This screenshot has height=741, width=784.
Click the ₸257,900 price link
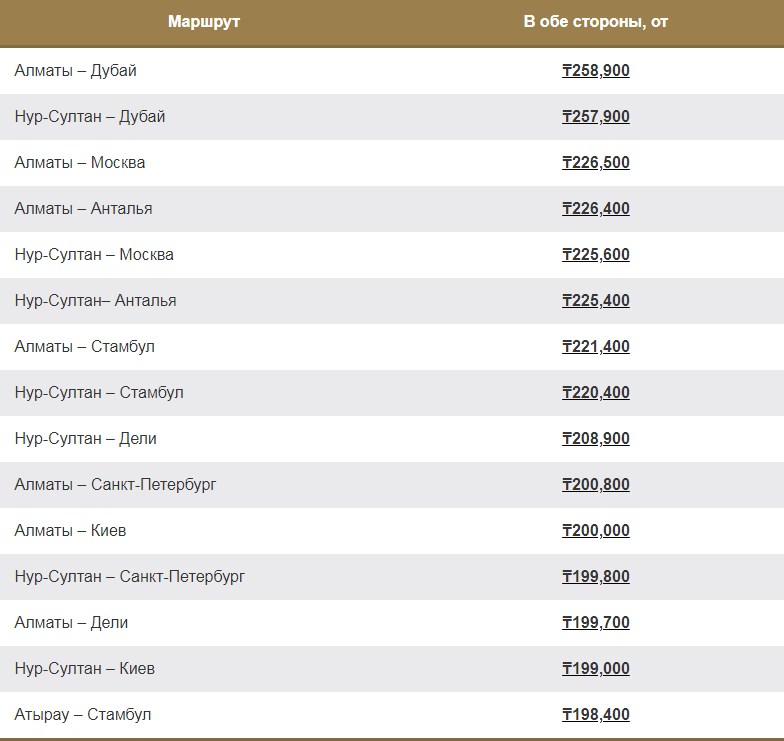(596, 117)
